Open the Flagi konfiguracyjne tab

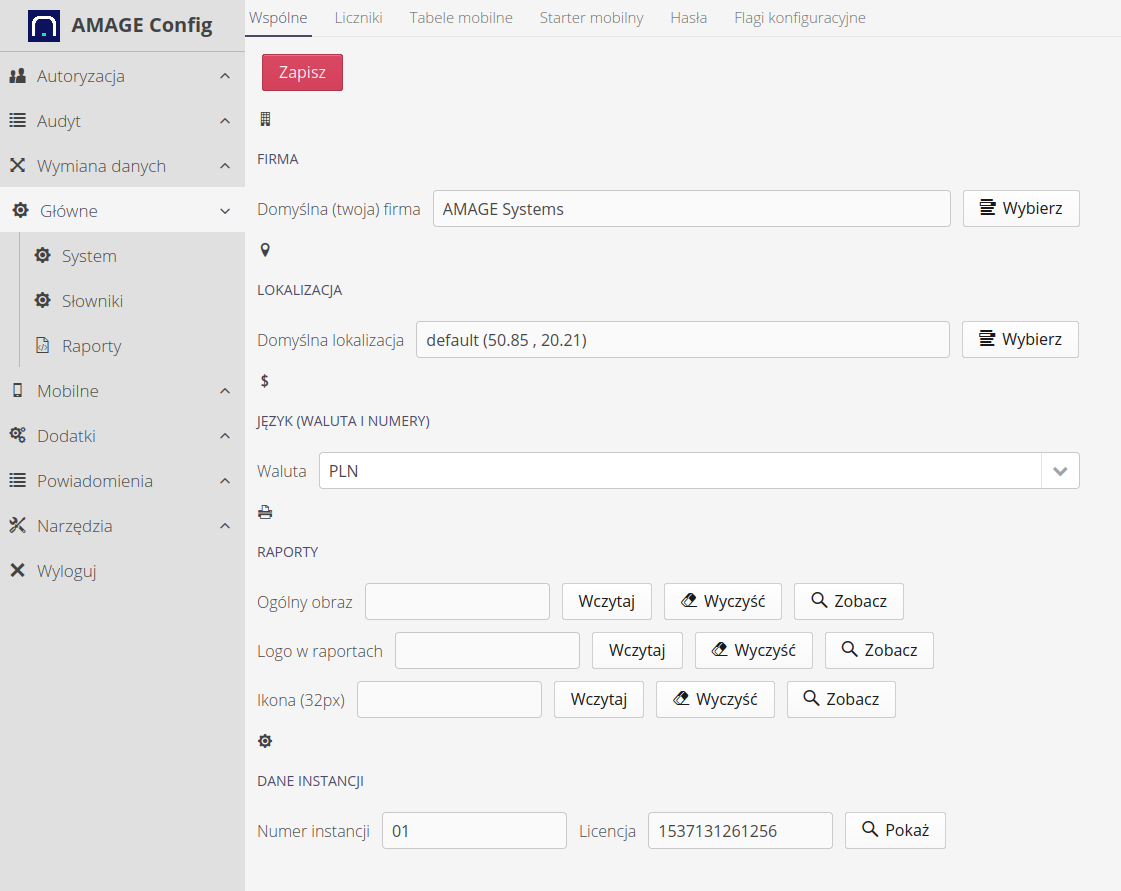coord(799,18)
